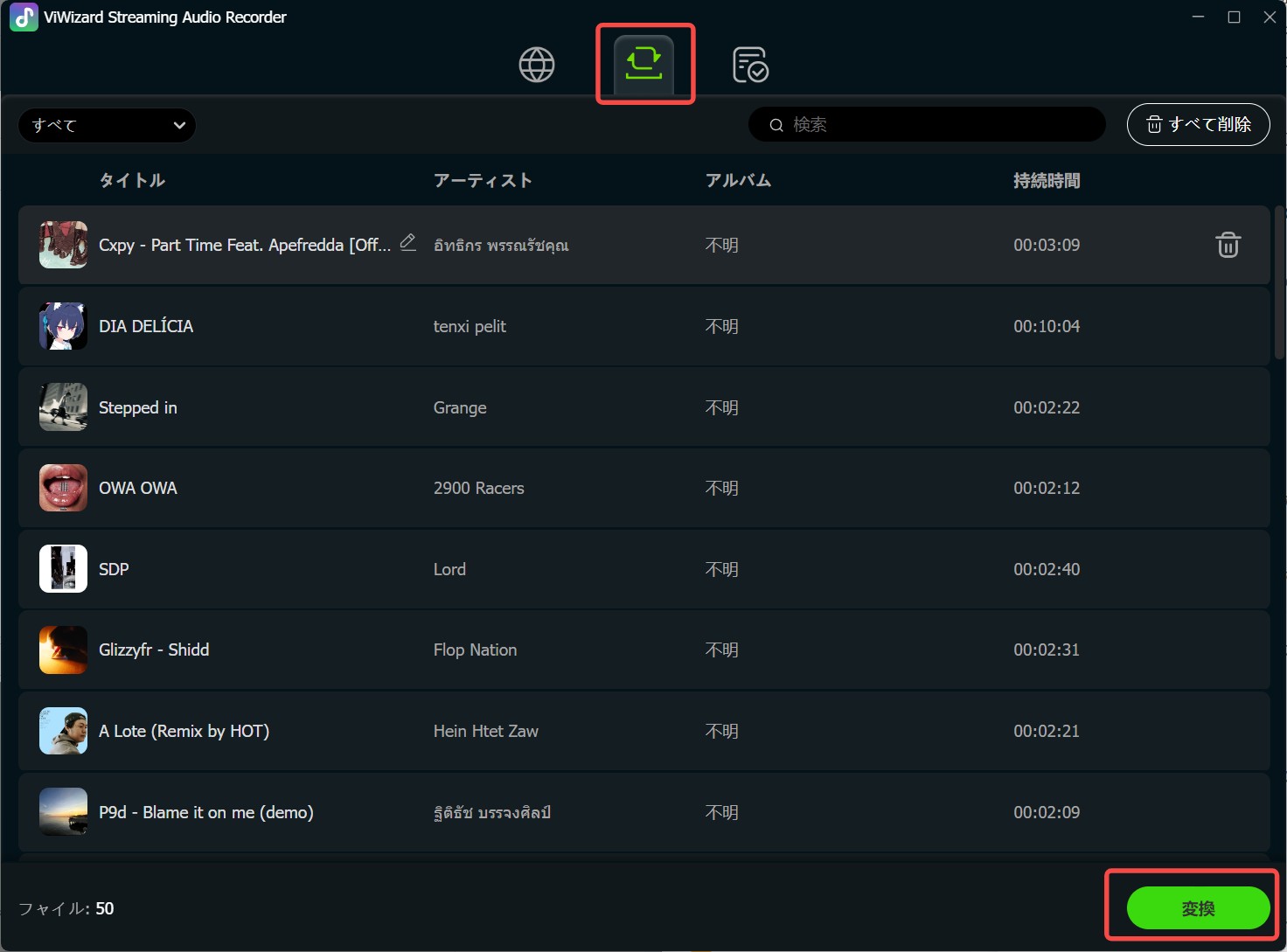Edit title of Cxpy Part Time track
This screenshot has height=952, width=1287.
coord(408,242)
